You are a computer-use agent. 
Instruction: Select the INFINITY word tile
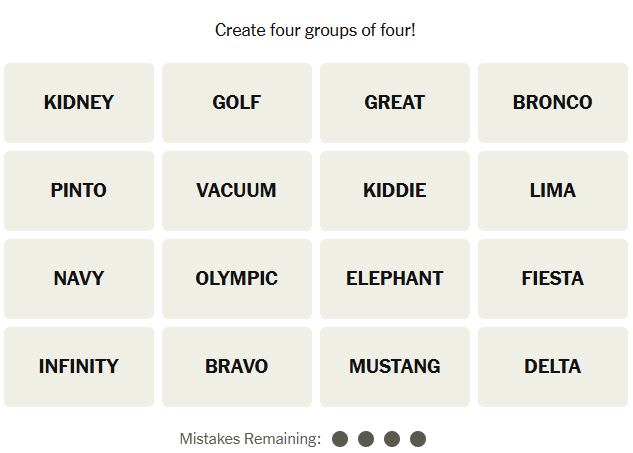[79, 366]
